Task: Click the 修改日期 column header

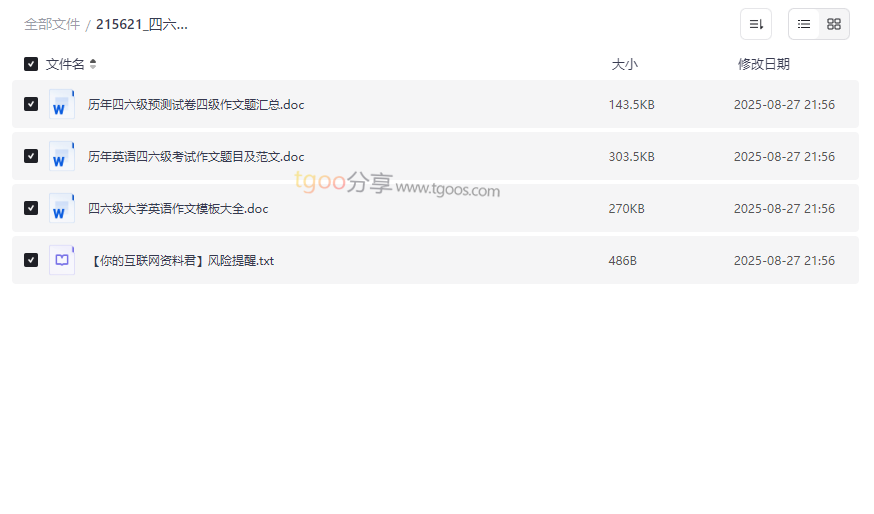Action: pos(764,64)
